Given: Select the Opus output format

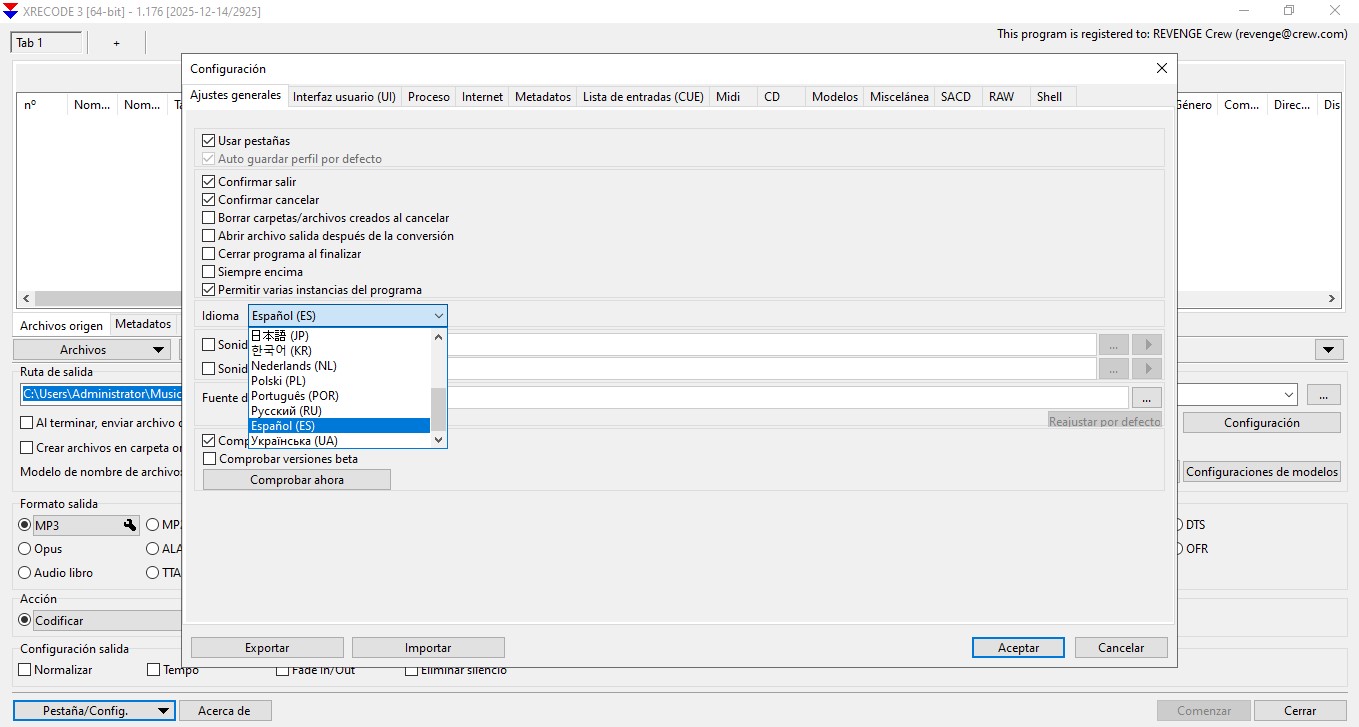Looking at the screenshot, I should pos(24,548).
